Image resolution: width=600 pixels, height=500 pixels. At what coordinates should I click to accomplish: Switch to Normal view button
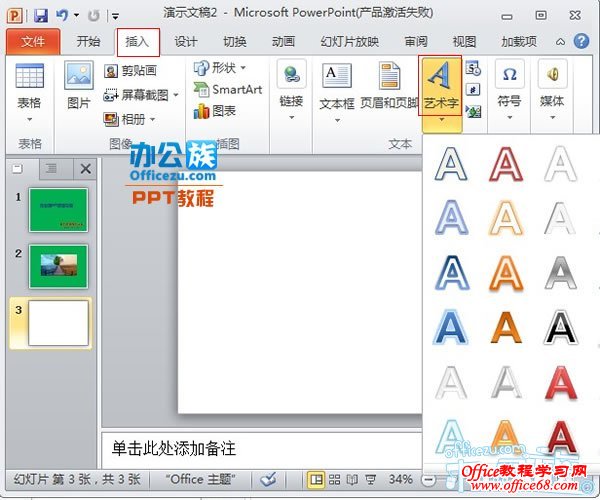coord(316,479)
